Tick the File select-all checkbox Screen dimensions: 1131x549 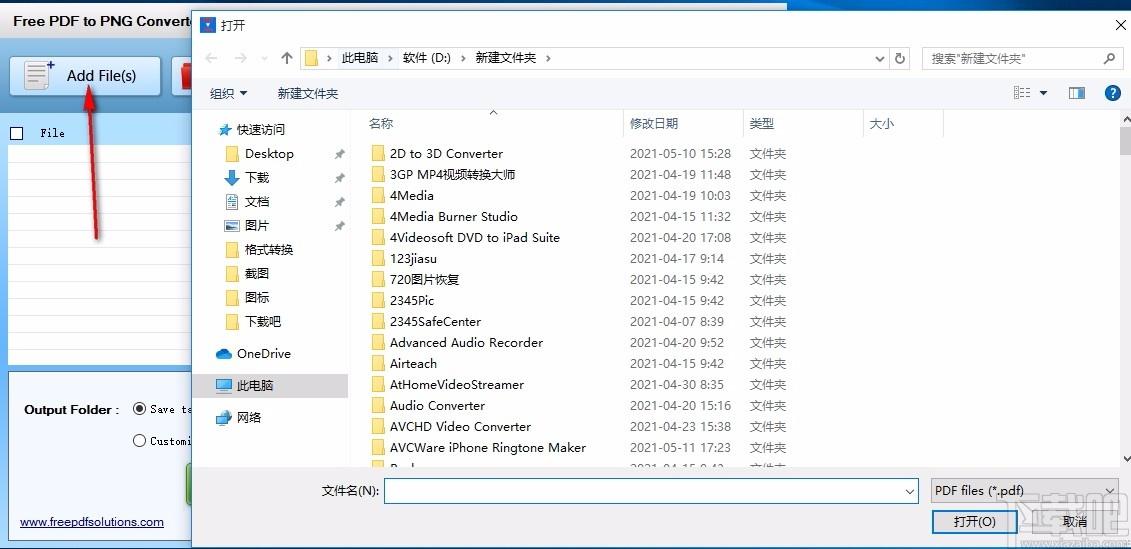coord(16,133)
